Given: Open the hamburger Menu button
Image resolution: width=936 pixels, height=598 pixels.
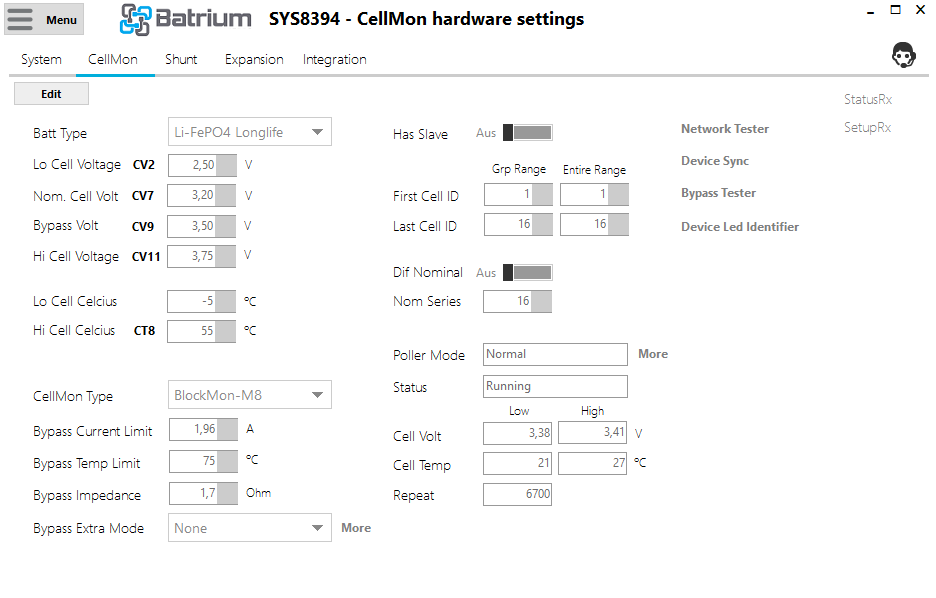Looking at the screenshot, I should click(x=44, y=19).
